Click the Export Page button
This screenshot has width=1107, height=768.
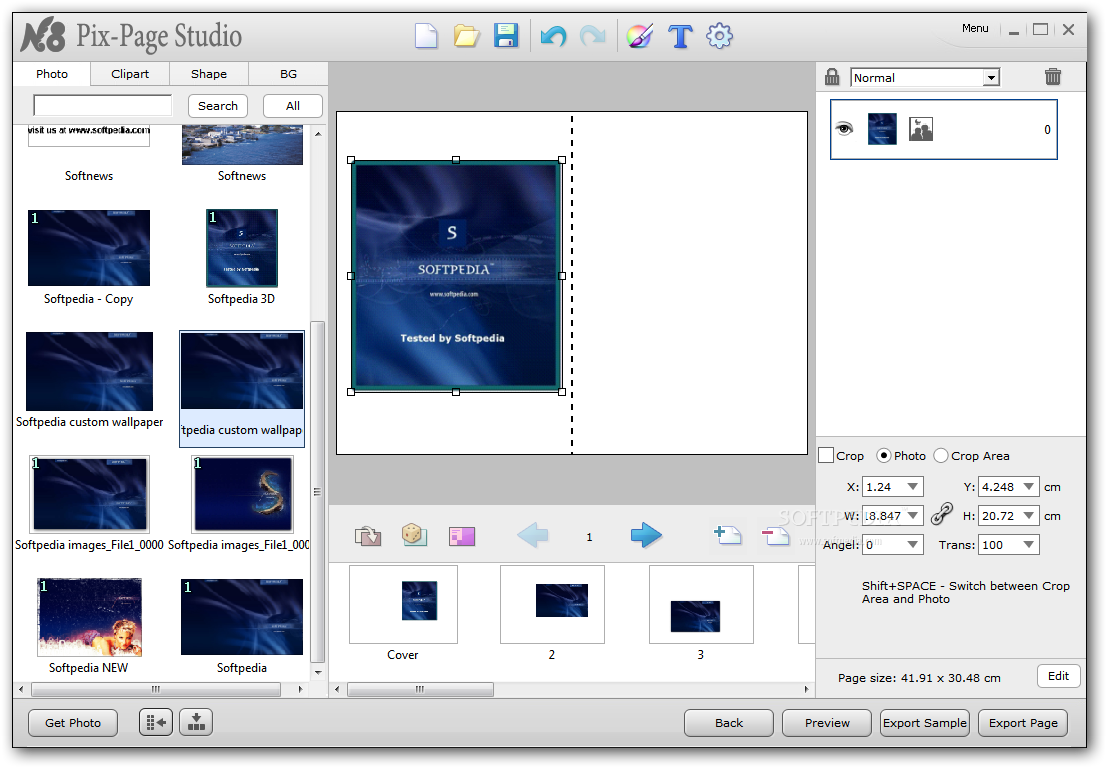(x=1023, y=723)
